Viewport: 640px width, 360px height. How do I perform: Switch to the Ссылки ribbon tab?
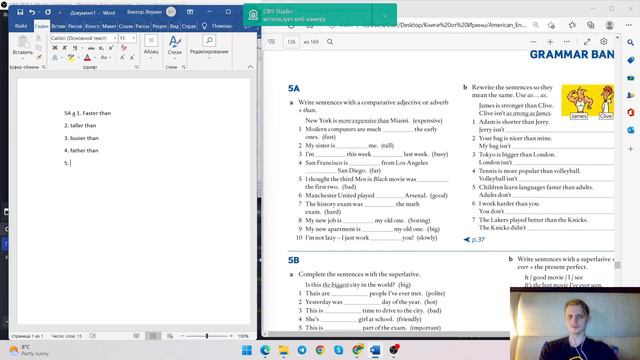125,26
